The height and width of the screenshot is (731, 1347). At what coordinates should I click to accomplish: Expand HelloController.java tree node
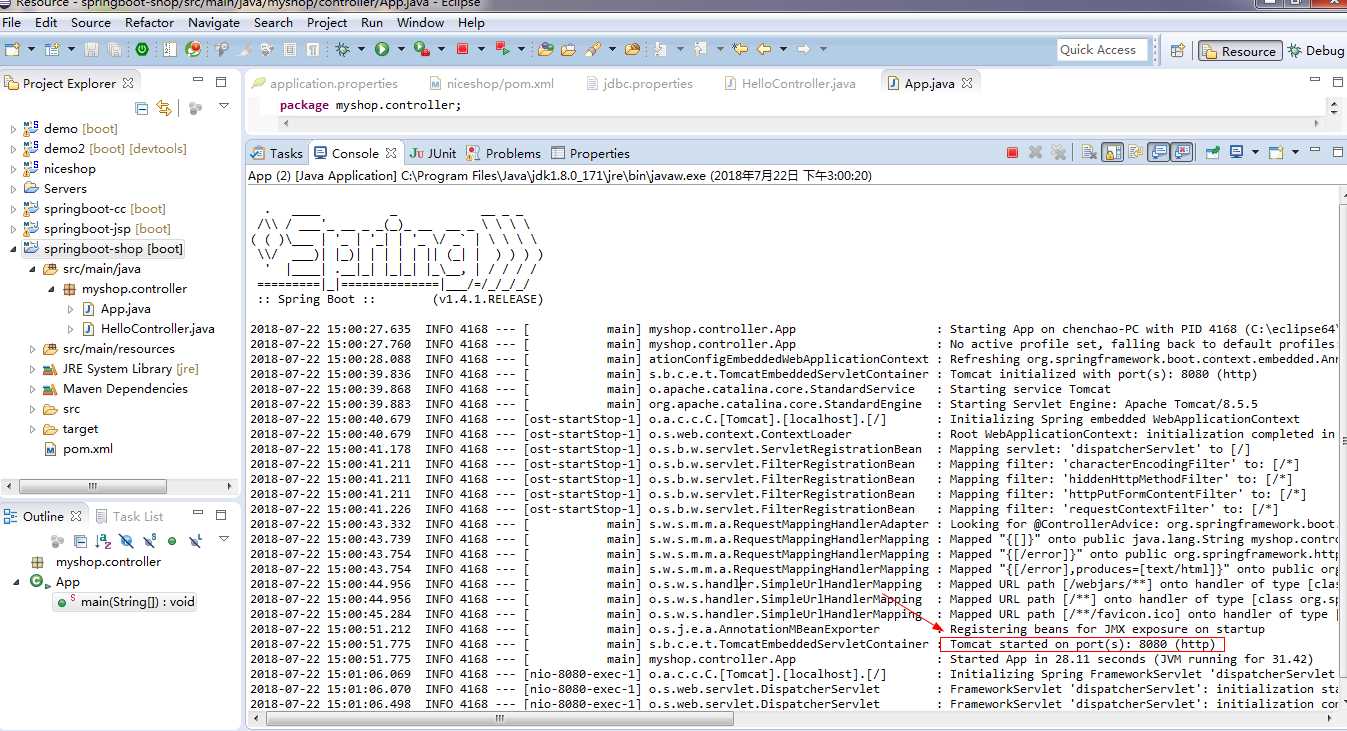pos(70,329)
